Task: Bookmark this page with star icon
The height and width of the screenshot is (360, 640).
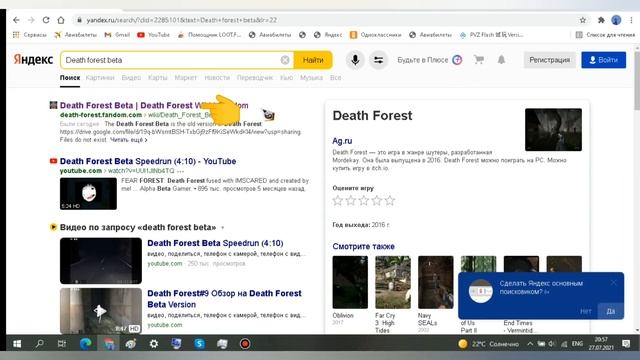Action: point(583,20)
